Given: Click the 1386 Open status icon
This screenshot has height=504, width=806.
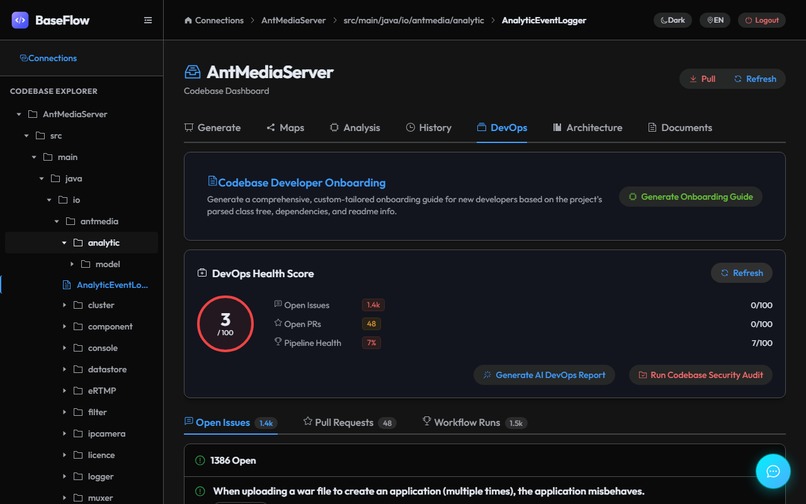Looking at the screenshot, I should pyautogui.click(x=200, y=460).
